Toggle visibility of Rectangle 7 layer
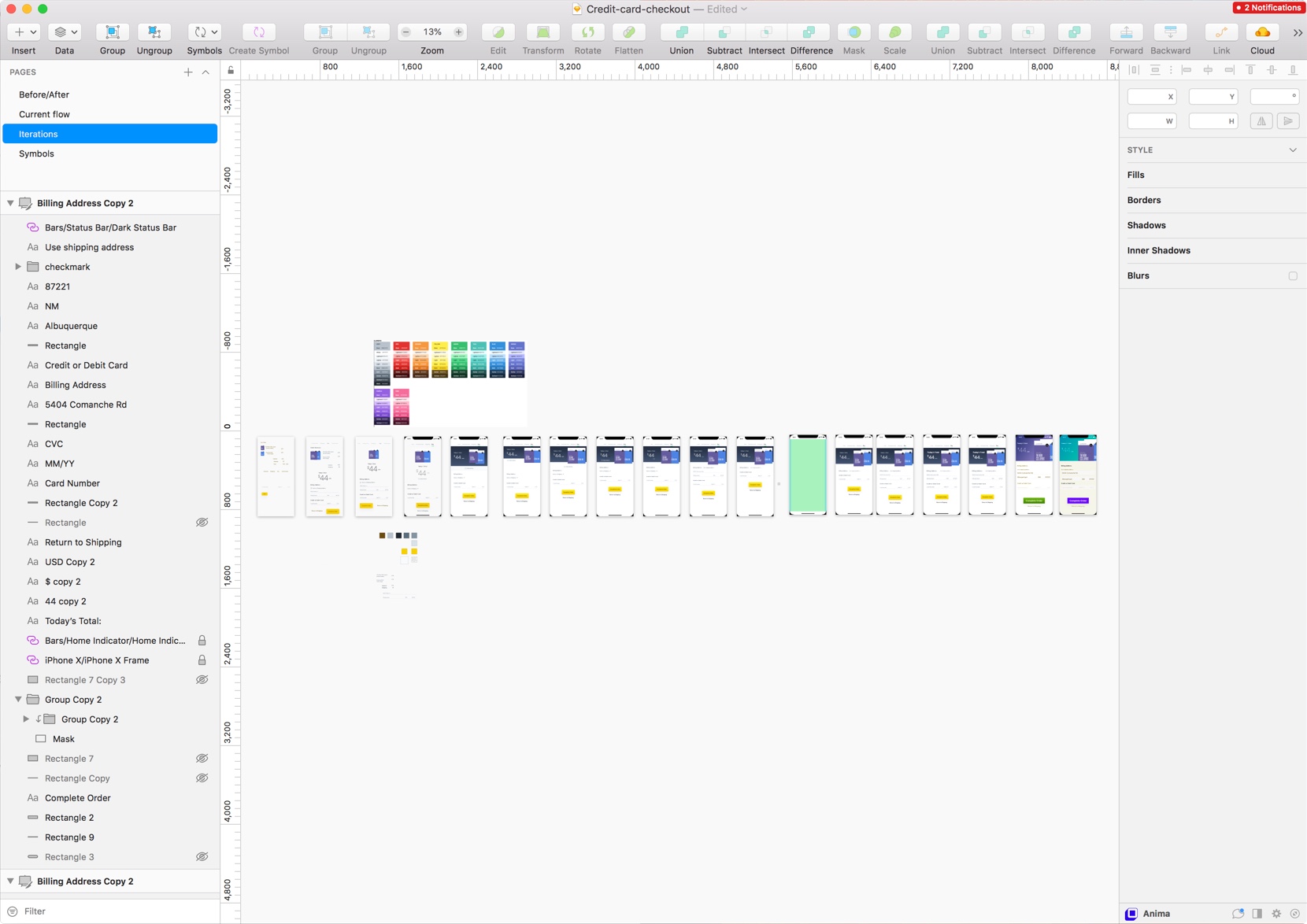This screenshot has width=1307, height=924. pos(202,759)
